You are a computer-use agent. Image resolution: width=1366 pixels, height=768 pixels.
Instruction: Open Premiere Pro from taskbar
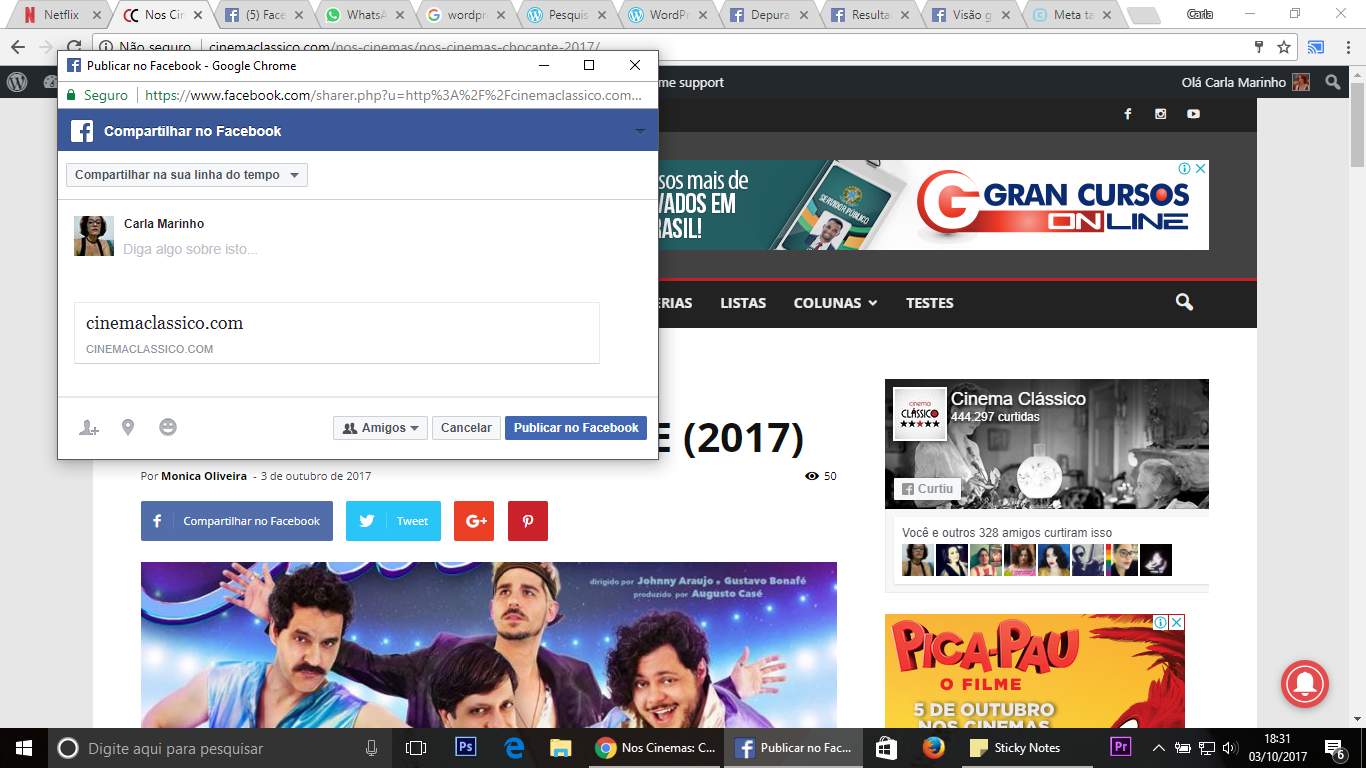click(x=1121, y=748)
